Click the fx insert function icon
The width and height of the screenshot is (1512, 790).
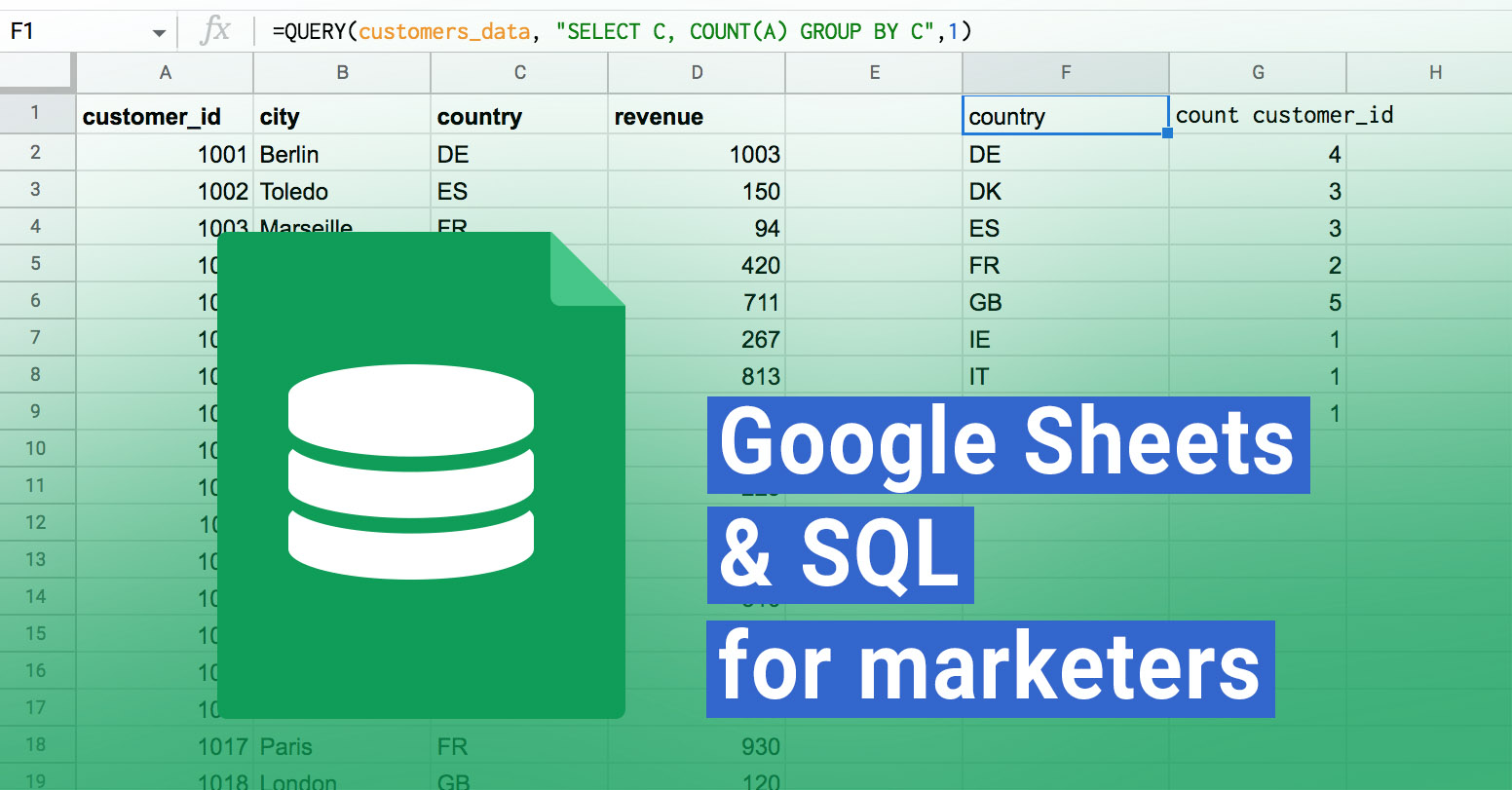(x=216, y=30)
